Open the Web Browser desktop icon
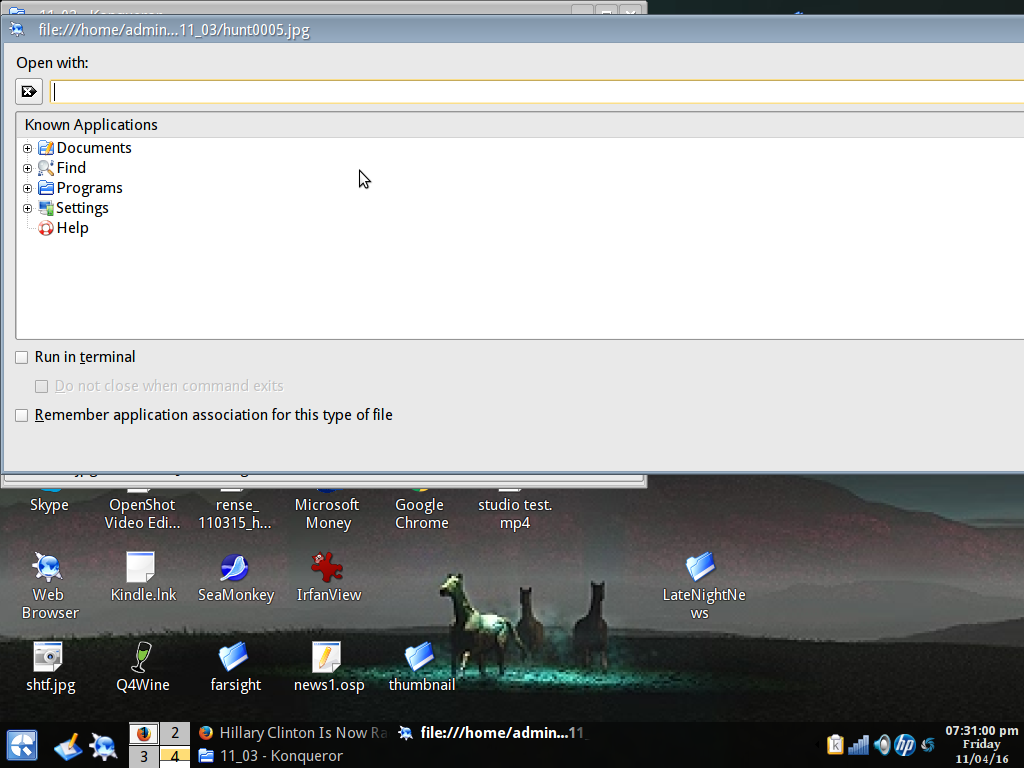The image size is (1024, 768). coord(48,568)
